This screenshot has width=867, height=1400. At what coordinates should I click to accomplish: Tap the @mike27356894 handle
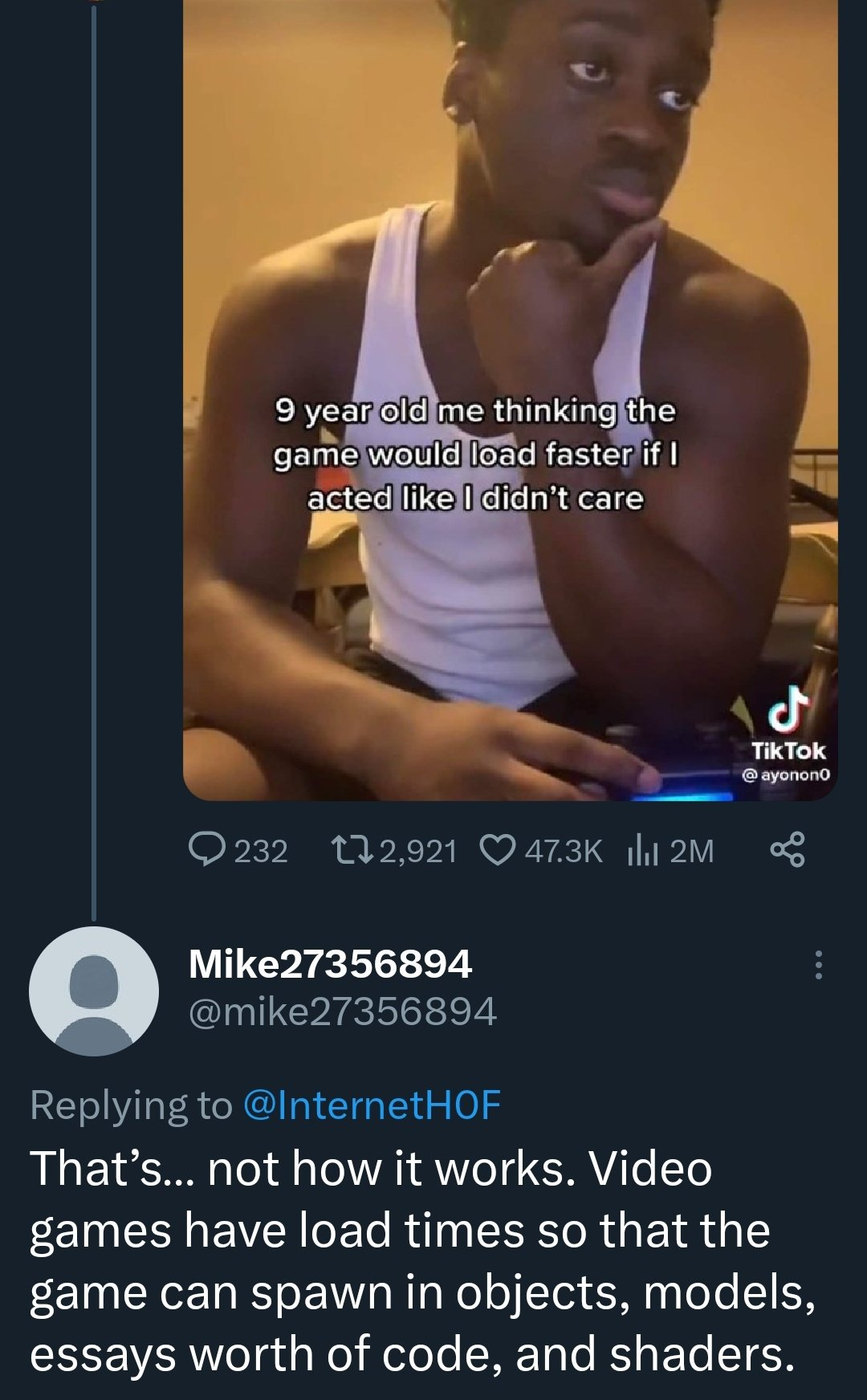pyautogui.click(x=343, y=1011)
